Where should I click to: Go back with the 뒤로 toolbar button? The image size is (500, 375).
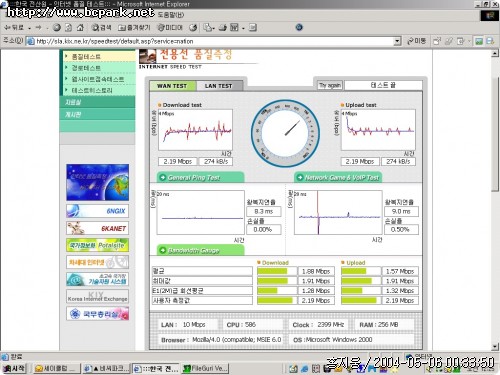coord(14,28)
